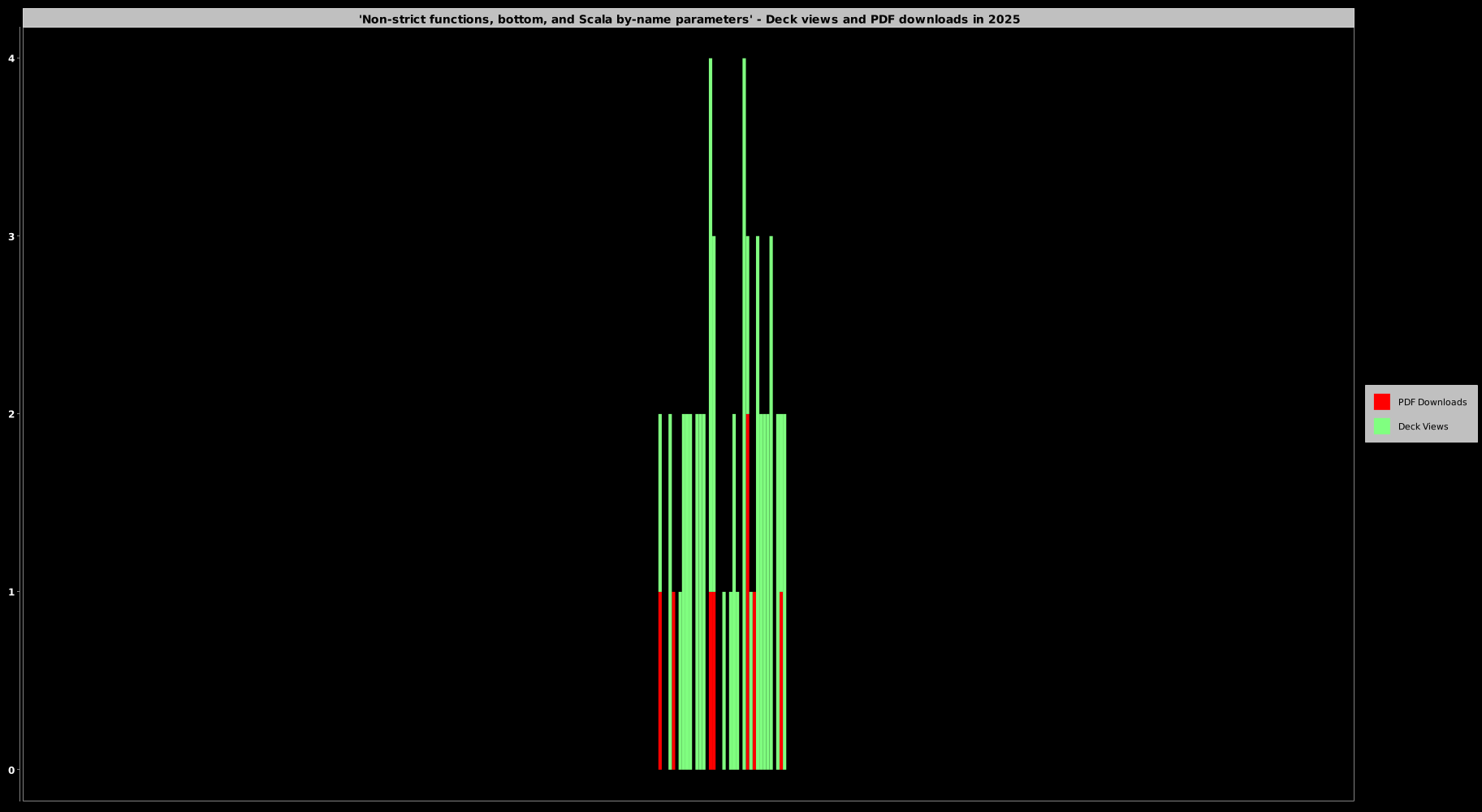Select the tallest red bar reaching 2

[x=748, y=593]
